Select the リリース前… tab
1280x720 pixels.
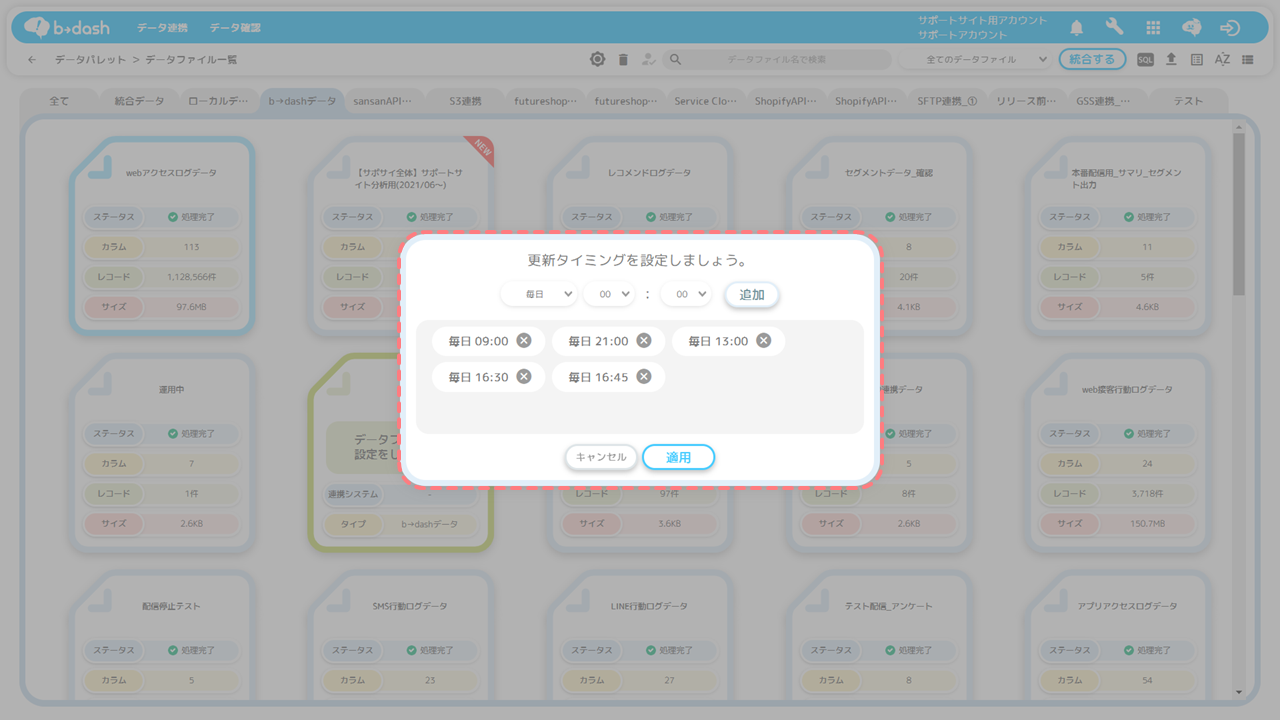click(x=1028, y=101)
